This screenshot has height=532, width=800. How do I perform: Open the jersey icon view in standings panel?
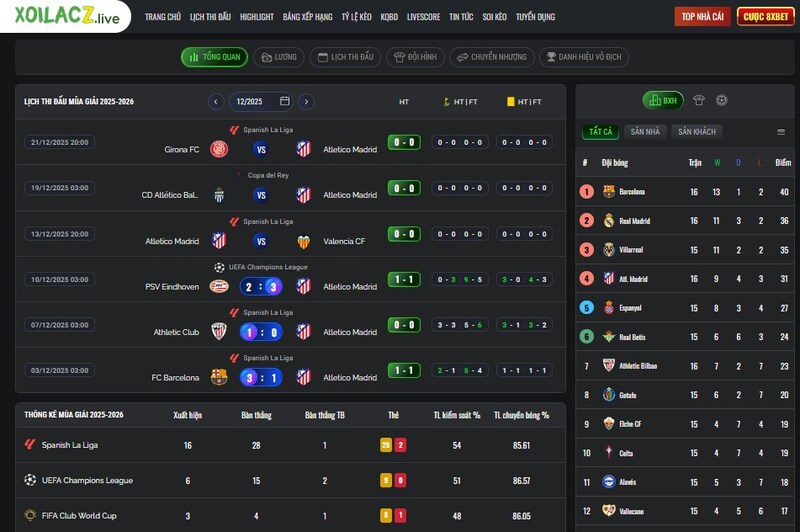point(699,100)
